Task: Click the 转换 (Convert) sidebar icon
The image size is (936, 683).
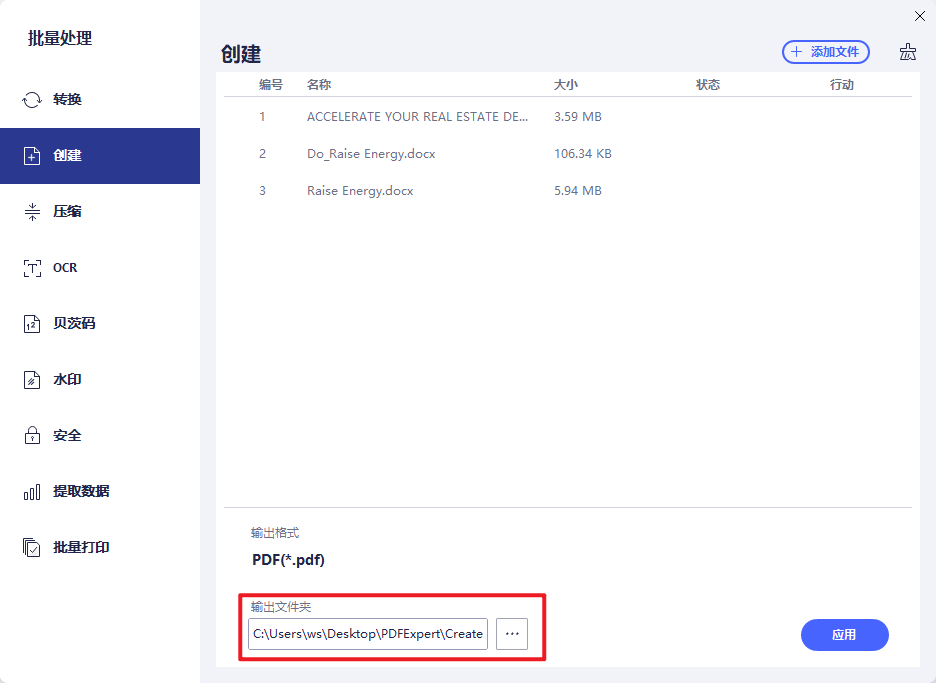Action: click(x=32, y=100)
